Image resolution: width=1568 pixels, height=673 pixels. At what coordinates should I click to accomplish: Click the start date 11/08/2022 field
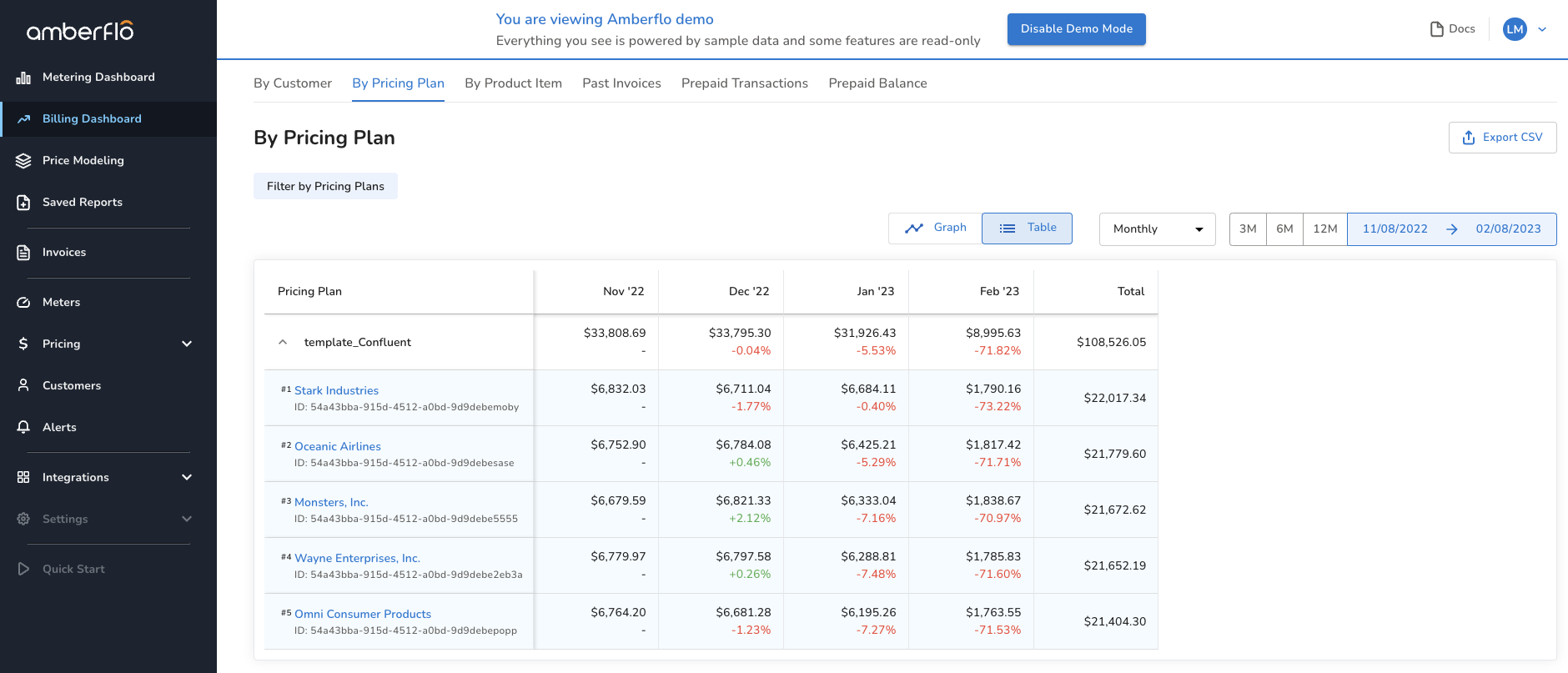[x=1395, y=229]
